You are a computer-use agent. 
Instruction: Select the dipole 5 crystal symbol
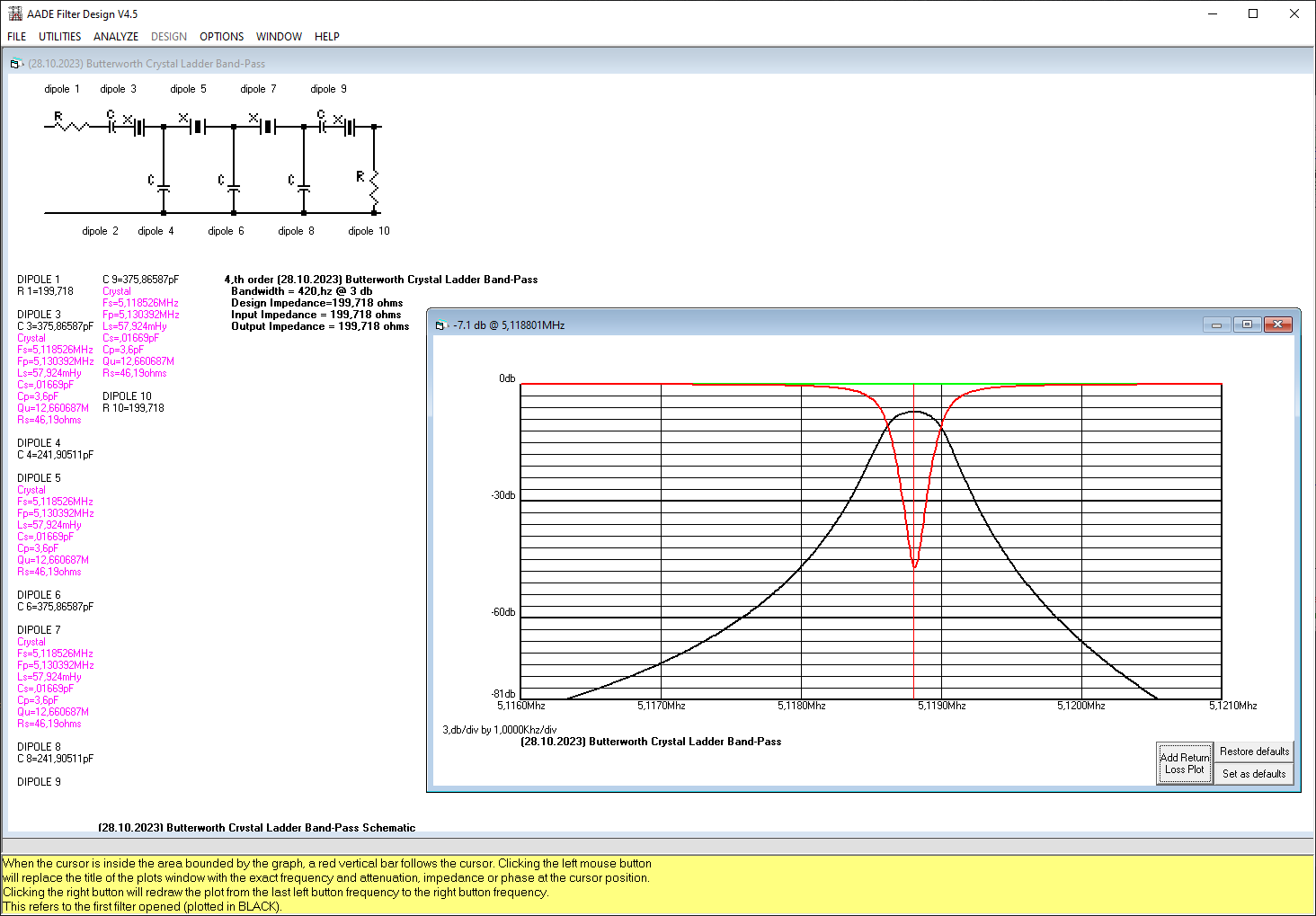pyautogui.click(x=197, y=127)
